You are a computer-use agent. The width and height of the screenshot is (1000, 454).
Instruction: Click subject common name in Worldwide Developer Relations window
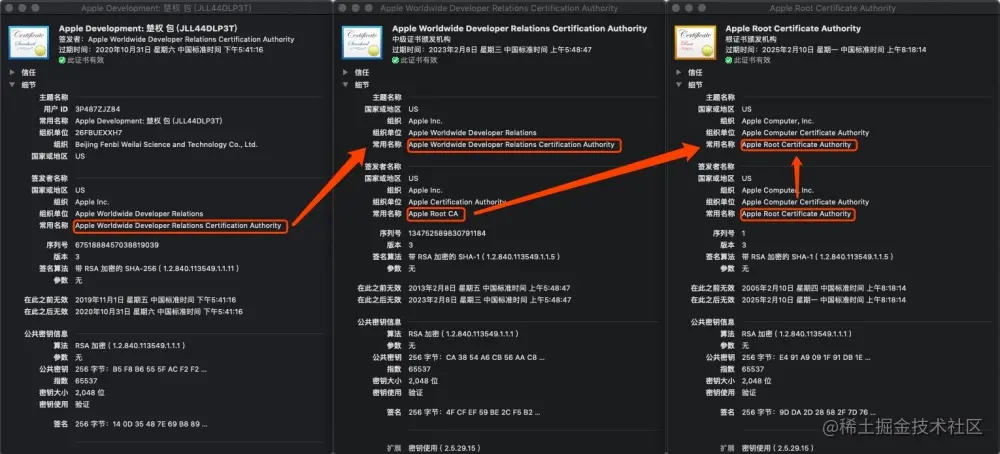511,145
